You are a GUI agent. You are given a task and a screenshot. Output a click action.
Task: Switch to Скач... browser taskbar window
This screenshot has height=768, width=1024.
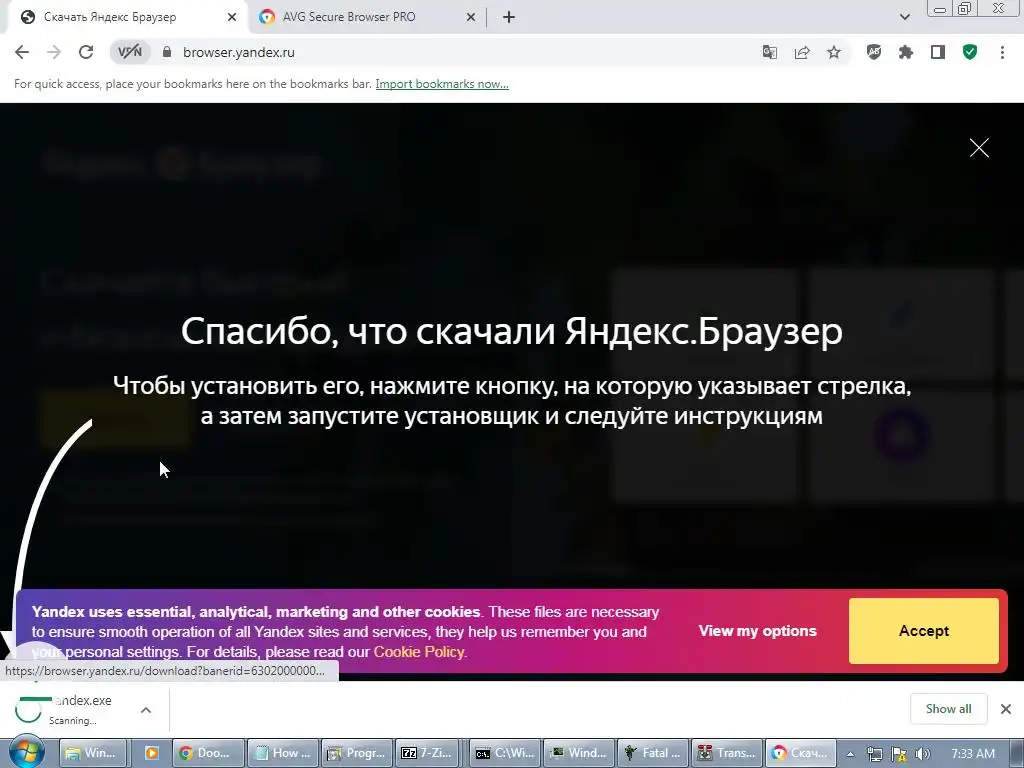(x=802, y=753)
